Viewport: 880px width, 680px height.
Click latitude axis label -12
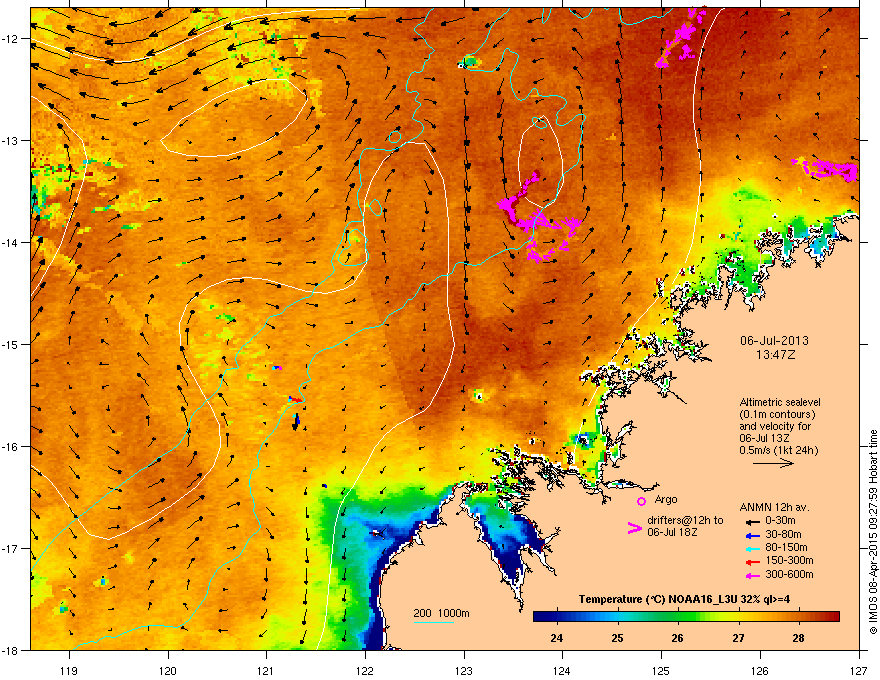click(12, 38)
